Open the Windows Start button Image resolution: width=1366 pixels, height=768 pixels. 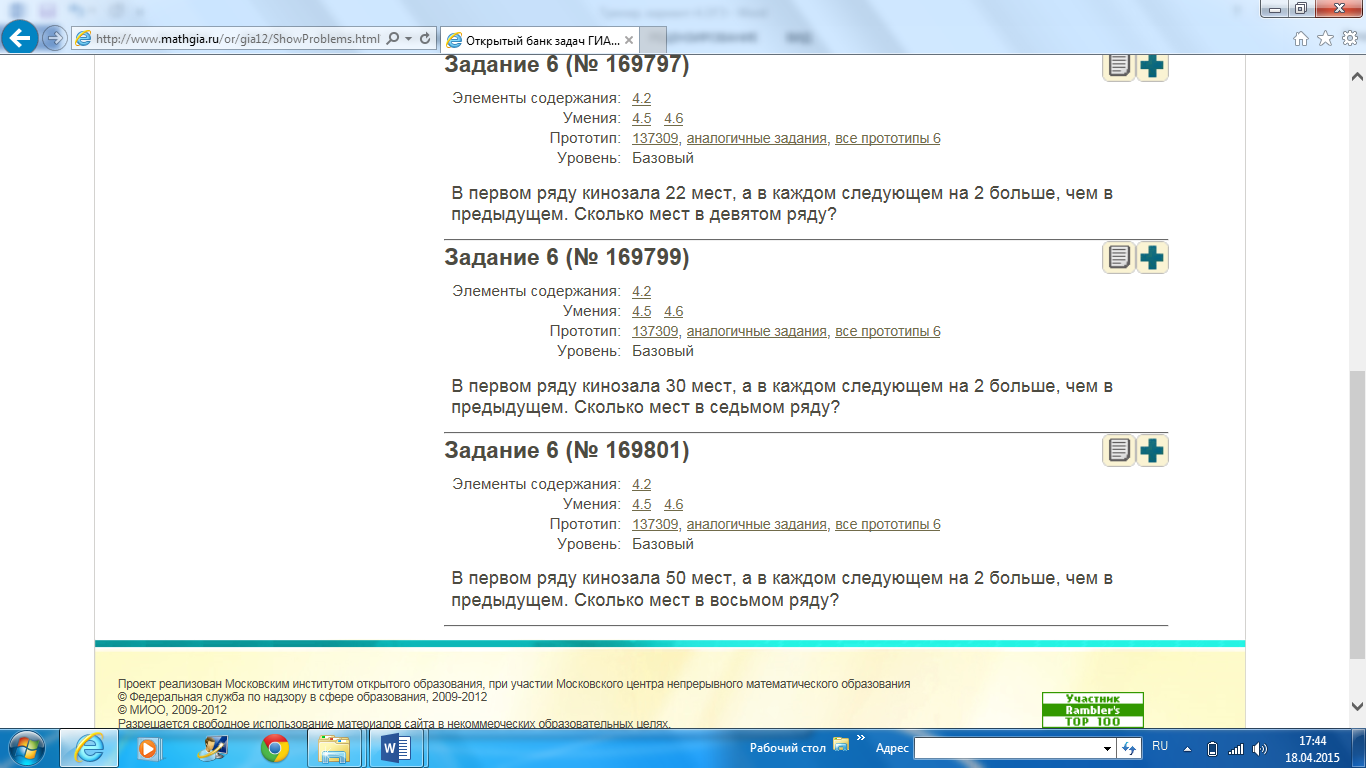click(25, 748)
